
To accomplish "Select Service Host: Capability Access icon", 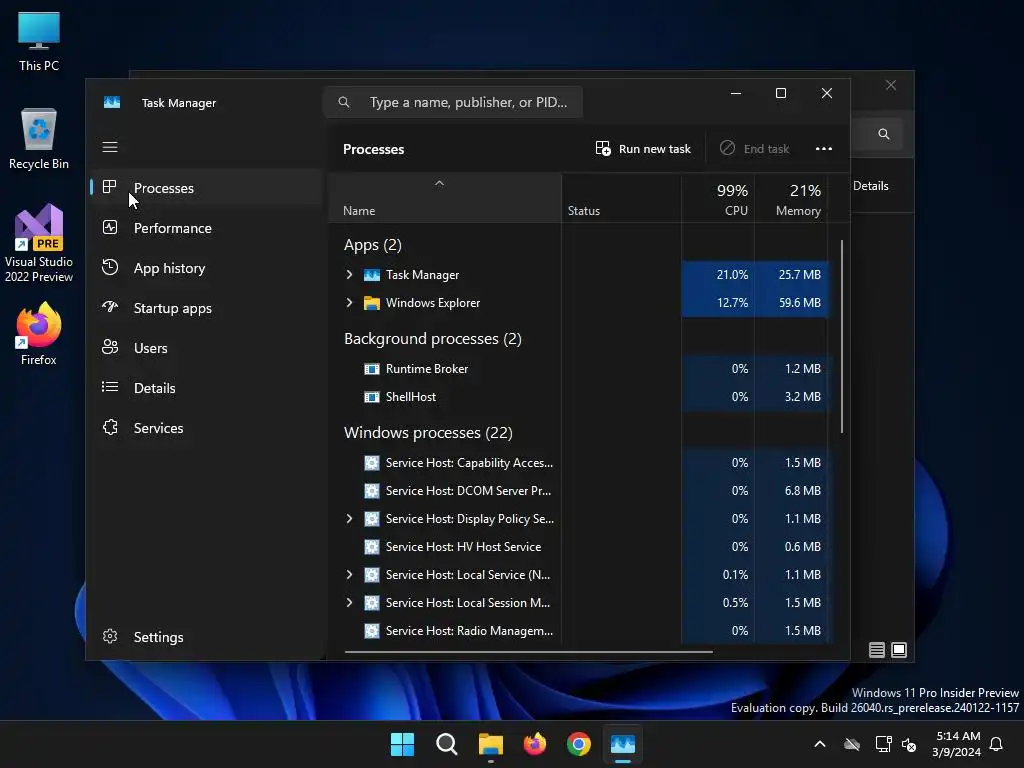I will 372,463.
